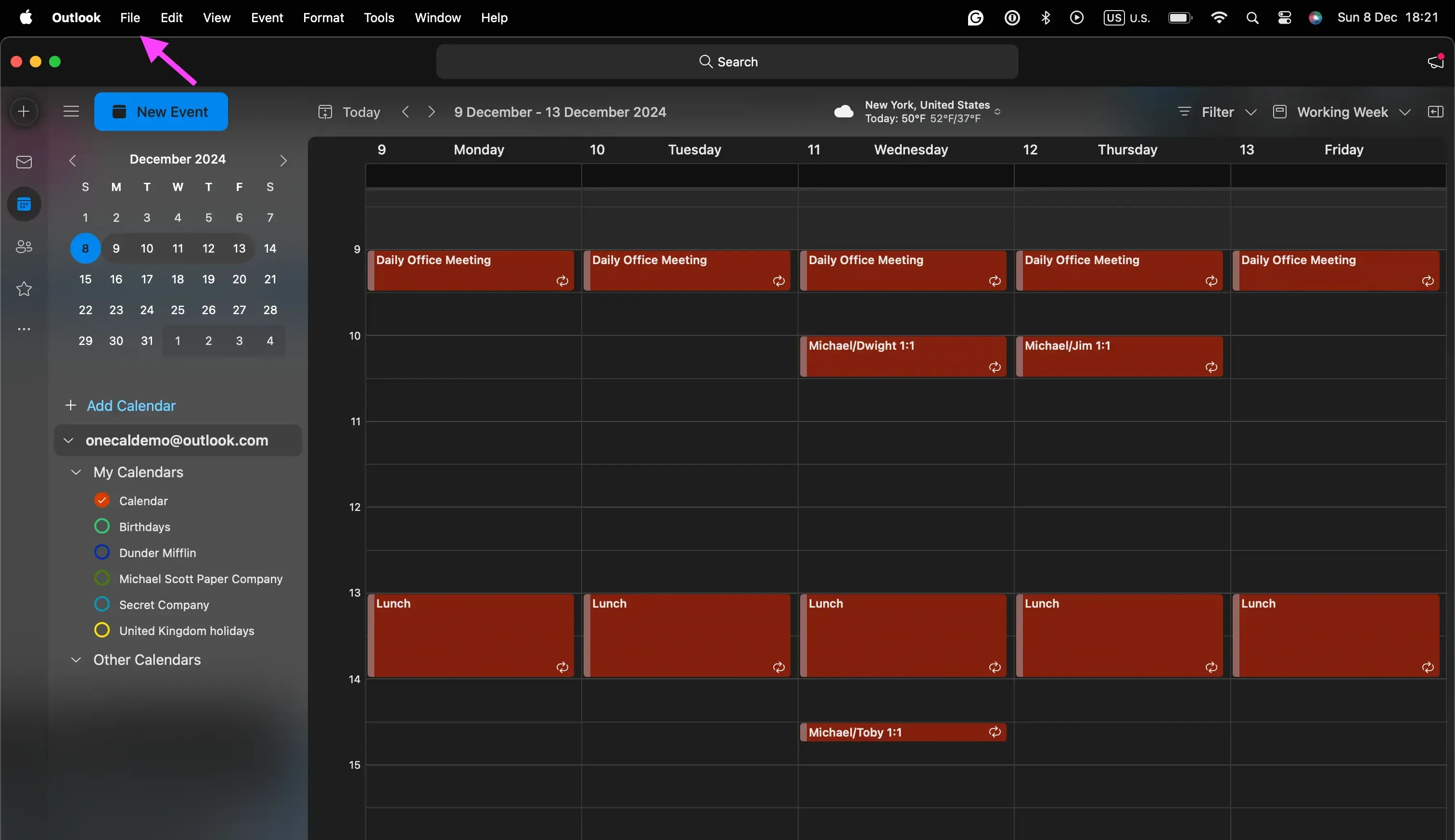Toggle the right task pane icon
This screenshot has height=840, width=1455.
click(1435, 112)
